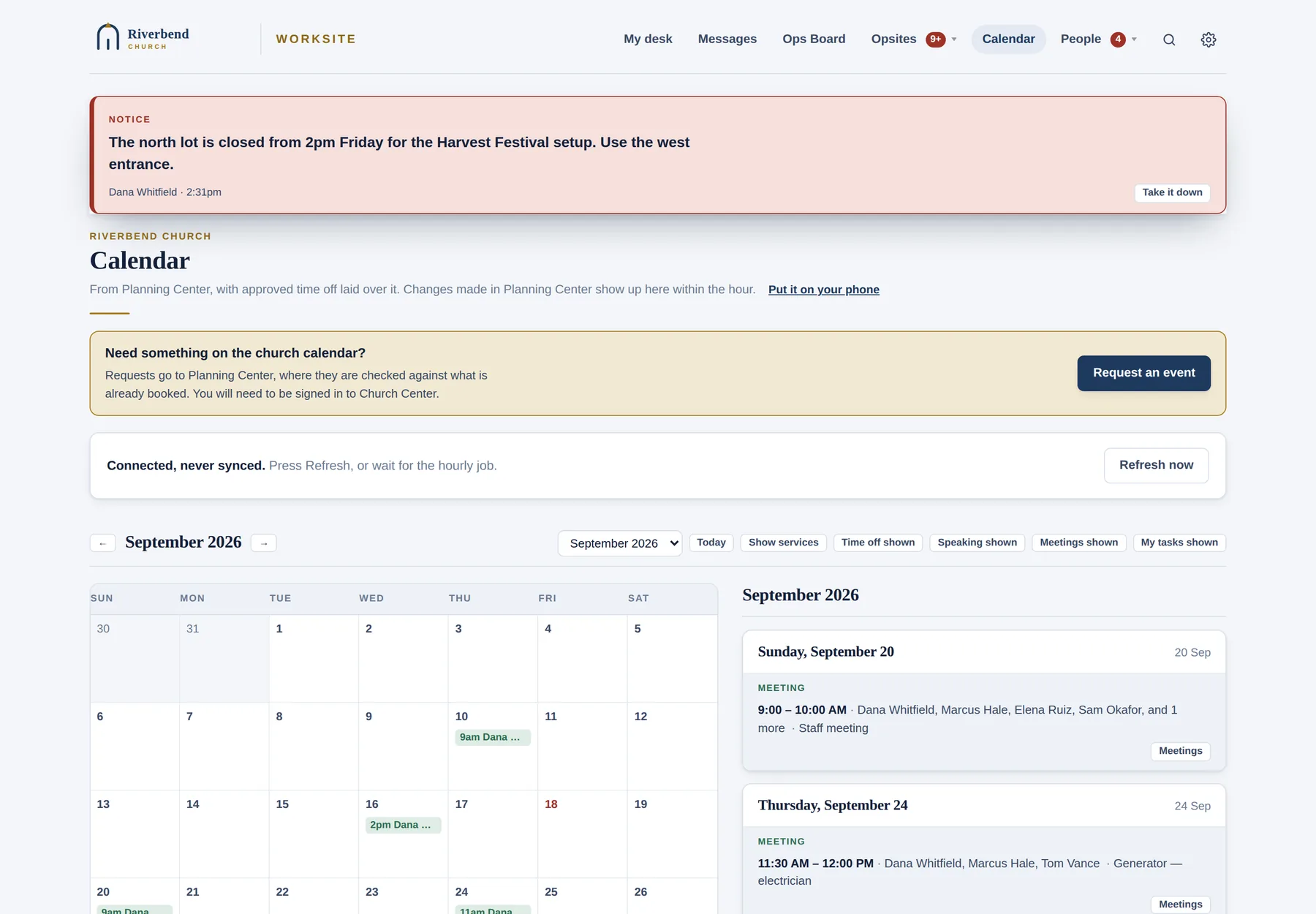Open My desk in navigation
1316x914 pixels.
648,39
